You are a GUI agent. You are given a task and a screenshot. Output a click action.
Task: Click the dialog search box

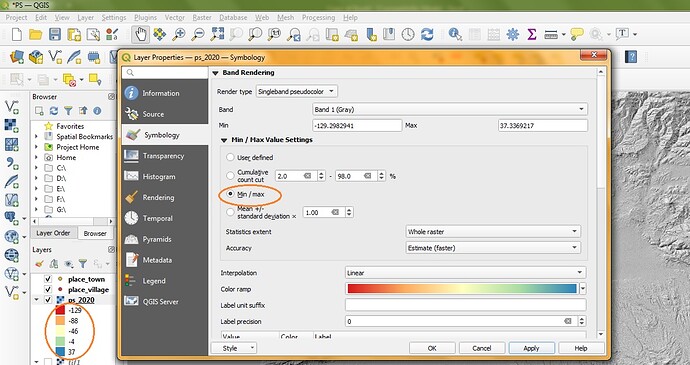coord(165,73)
